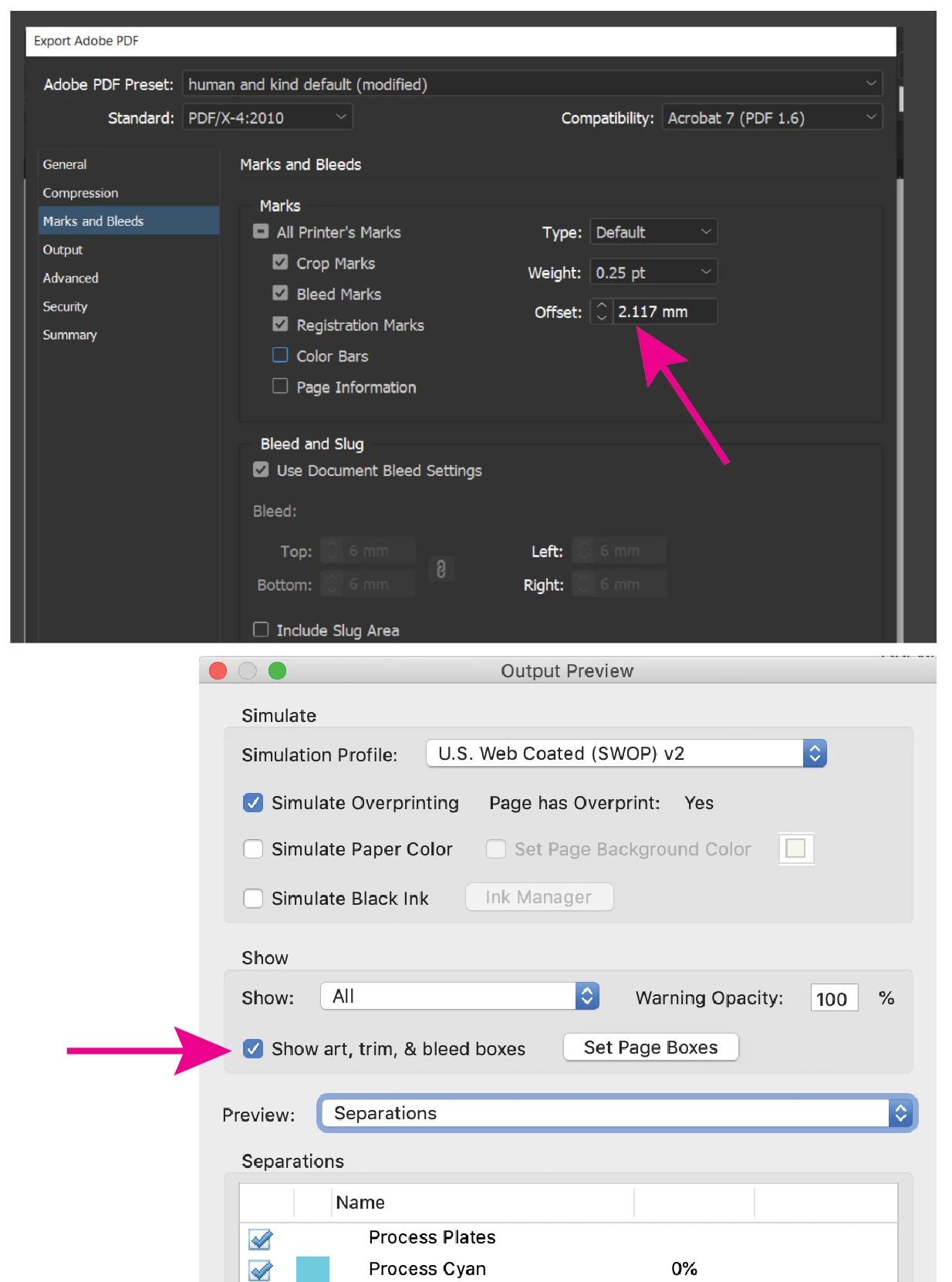Uncheck Registration Marks

pos(280,324)
